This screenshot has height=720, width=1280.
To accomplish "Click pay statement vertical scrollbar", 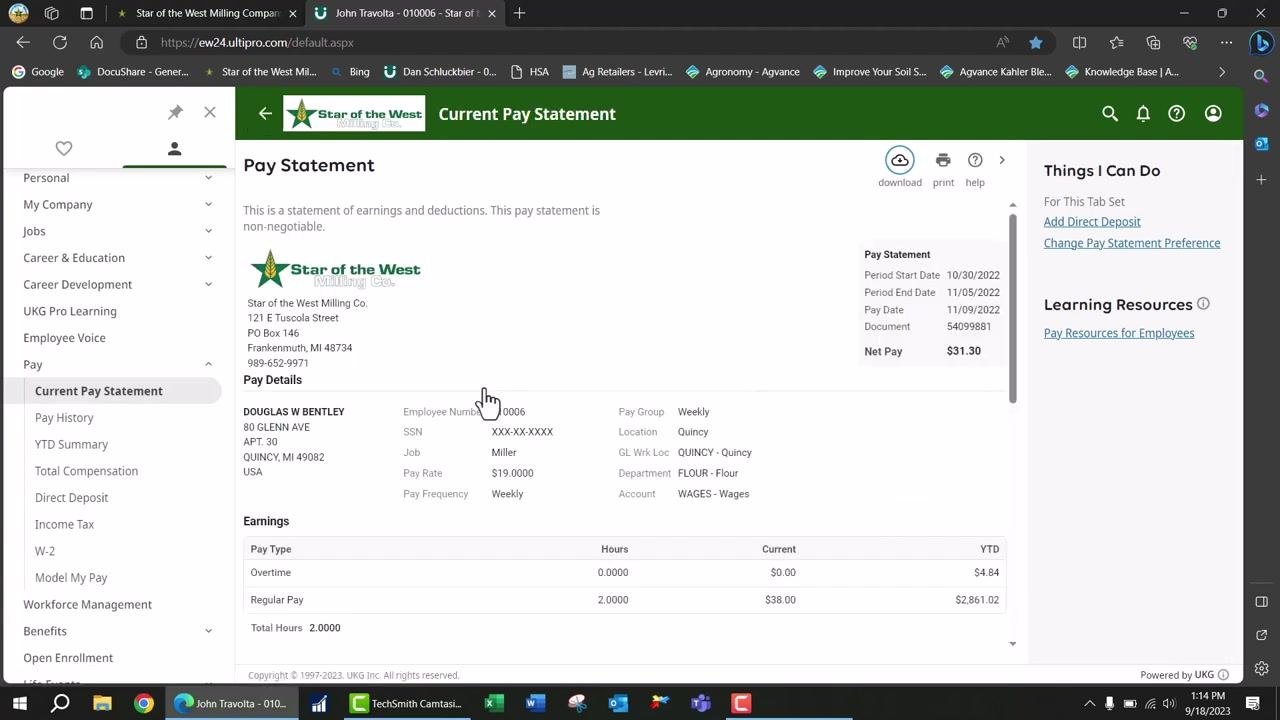I will coord(1012,310).
